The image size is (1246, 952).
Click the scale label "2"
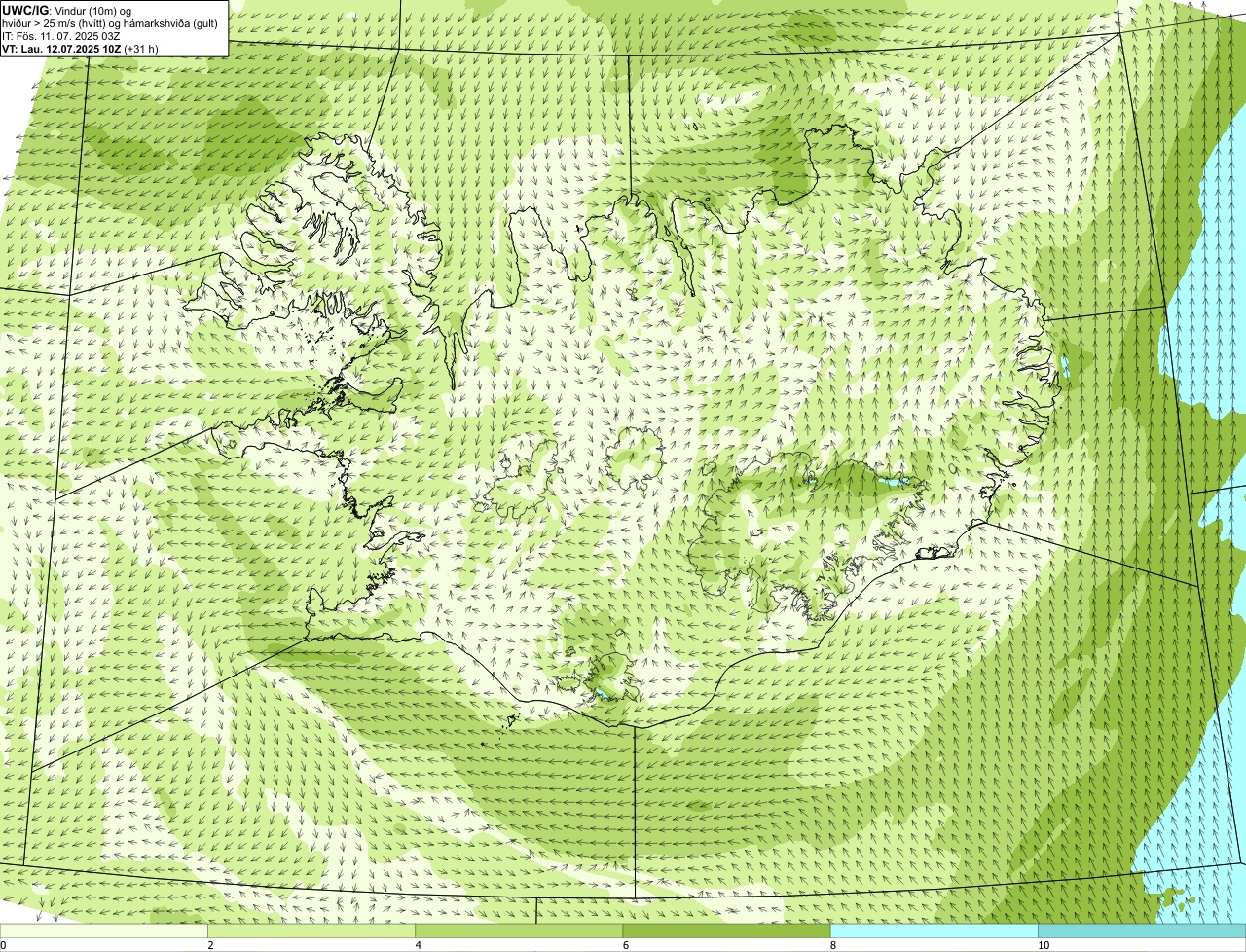coord(210,945)
